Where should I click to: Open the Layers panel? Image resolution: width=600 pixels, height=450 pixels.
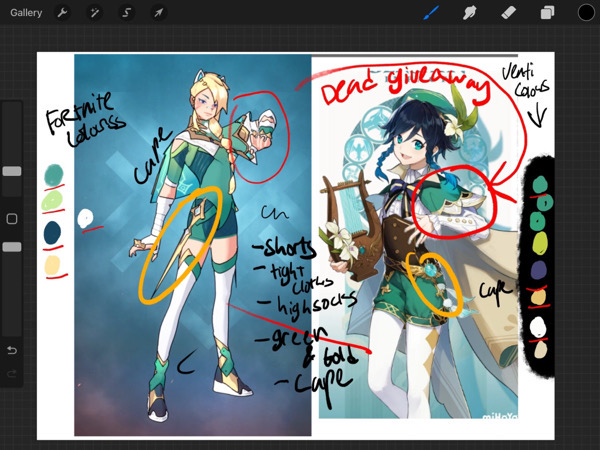click(x=547, y=13)
